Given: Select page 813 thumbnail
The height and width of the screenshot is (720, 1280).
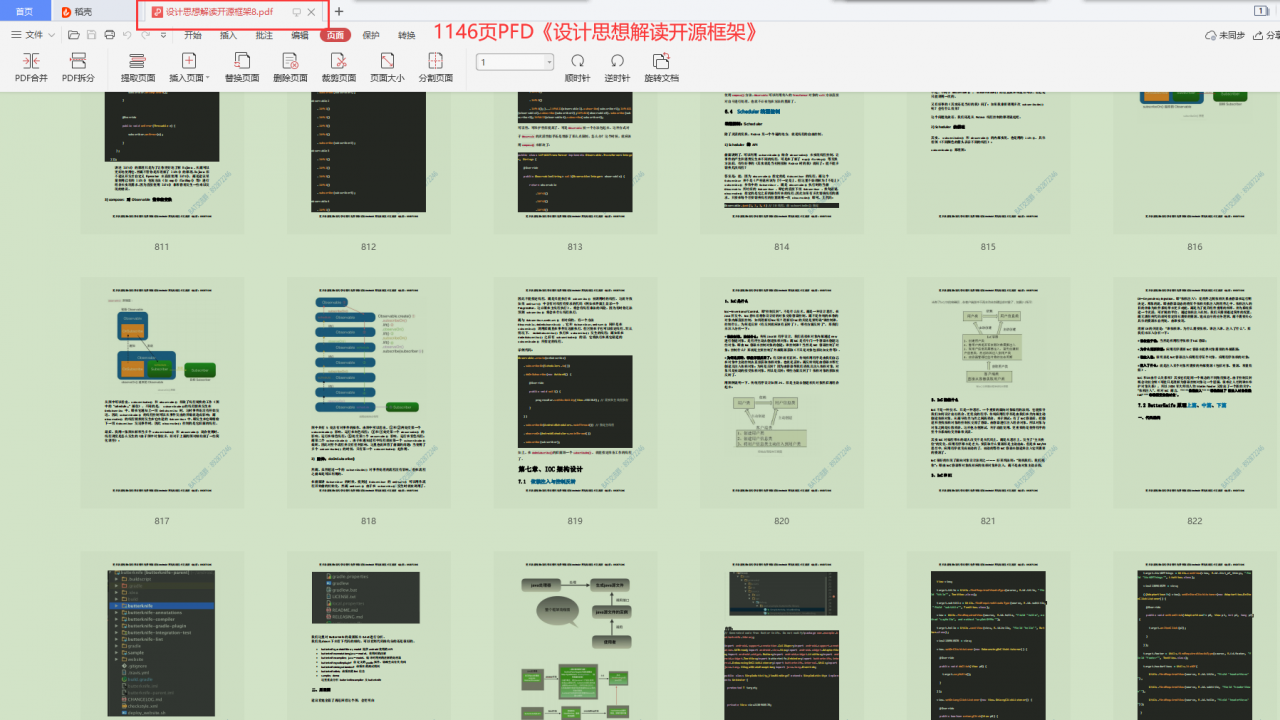Looking at the screenshot, I should (x=575, y=163).
